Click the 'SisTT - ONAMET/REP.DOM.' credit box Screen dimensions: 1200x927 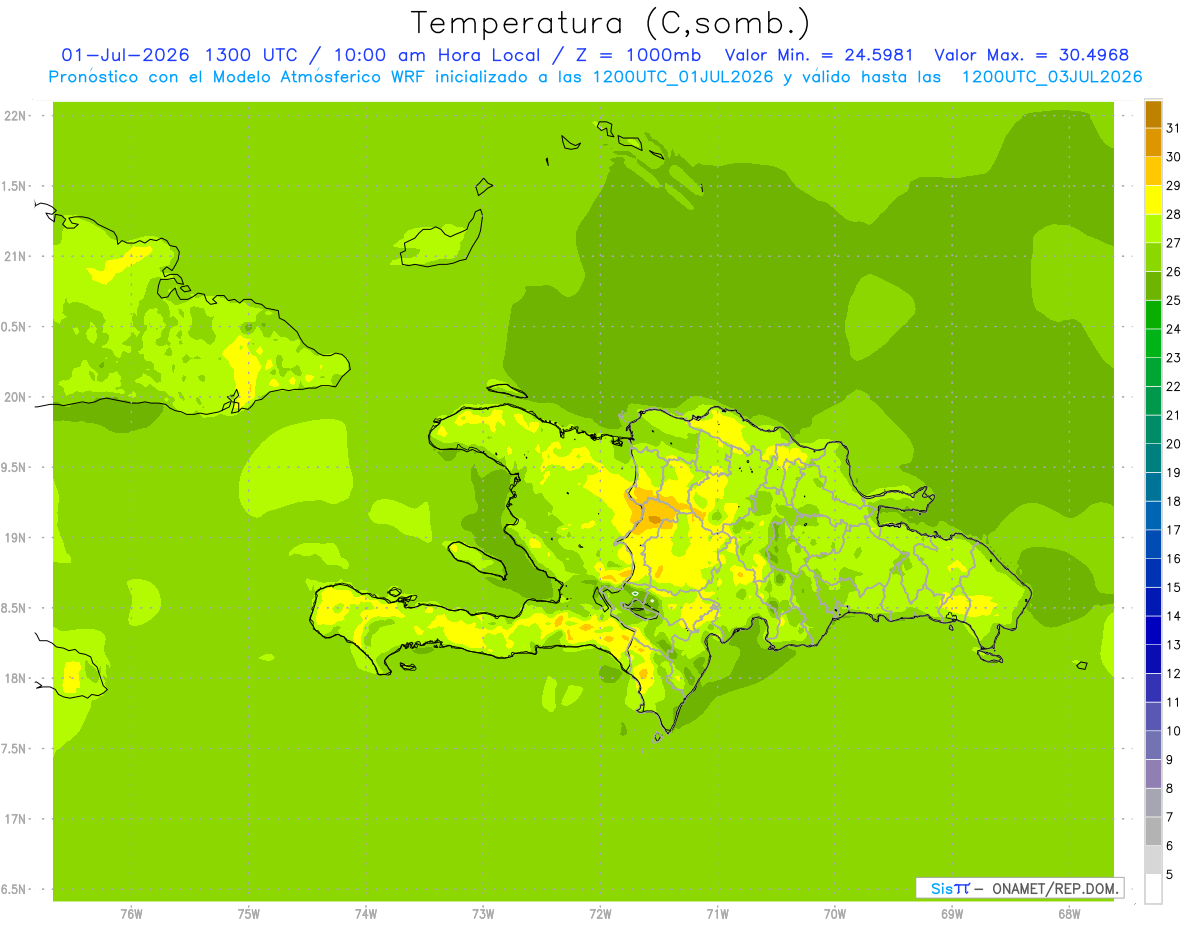[x=1020, y=888]
